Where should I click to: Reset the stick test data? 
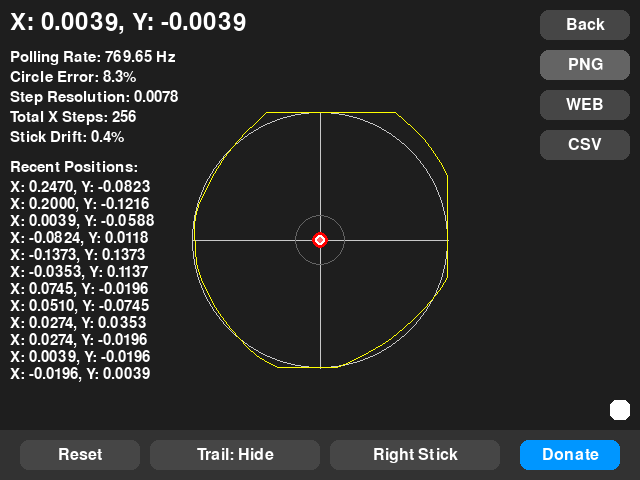pos(80,455)
